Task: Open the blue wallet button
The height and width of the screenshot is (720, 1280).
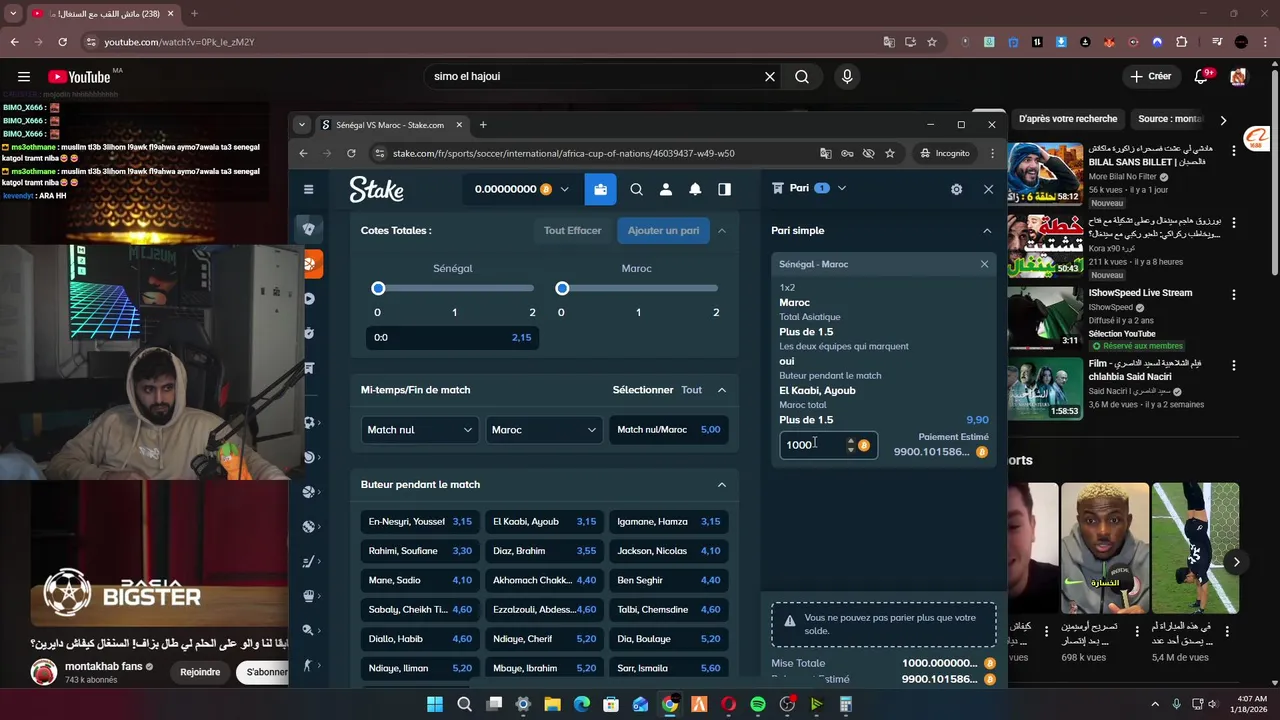Action: point(600,189)
